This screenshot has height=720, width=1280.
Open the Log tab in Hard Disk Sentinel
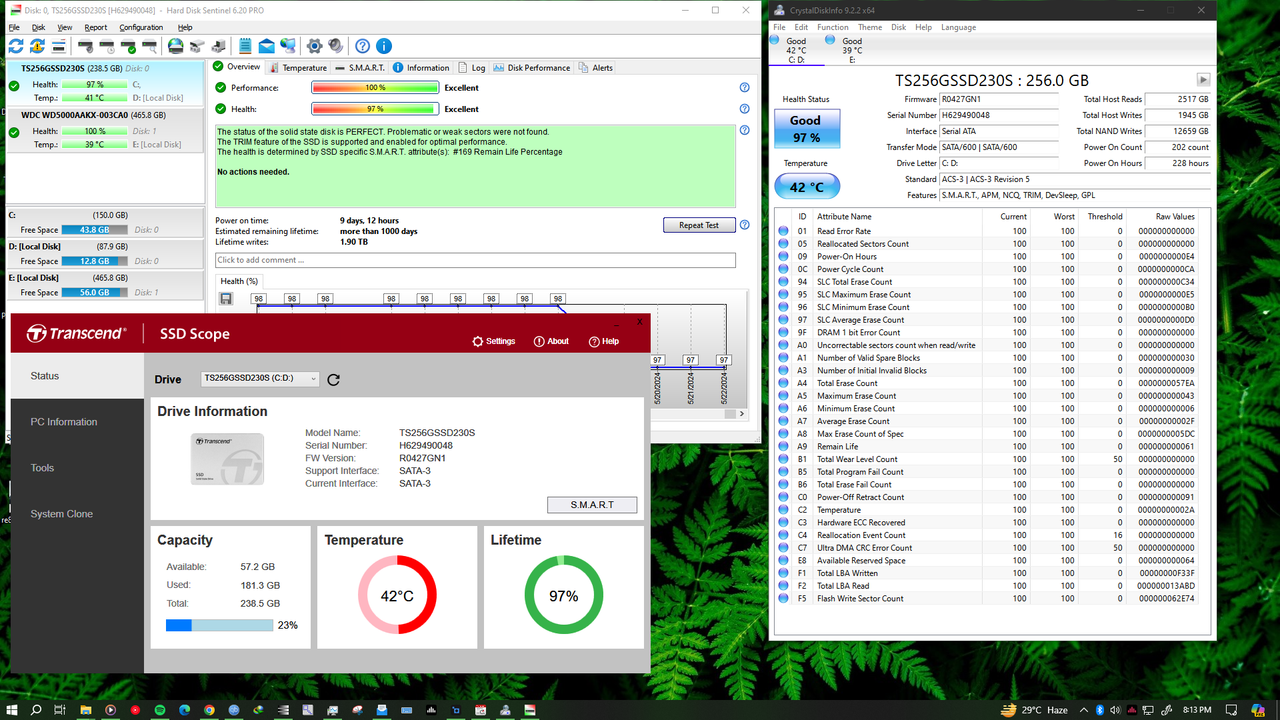pos(471,67)
